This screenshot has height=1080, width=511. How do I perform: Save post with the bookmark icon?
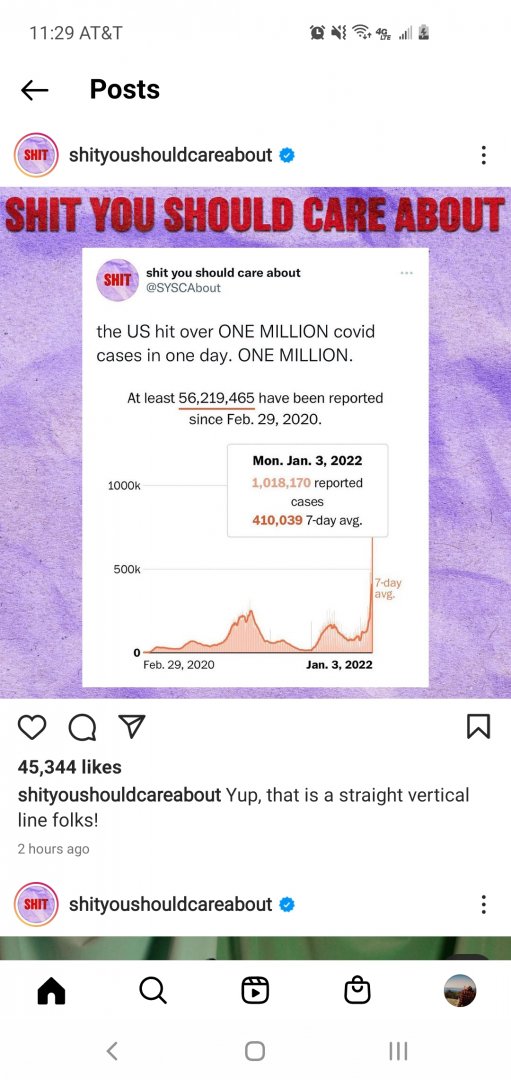coord(479,727)
